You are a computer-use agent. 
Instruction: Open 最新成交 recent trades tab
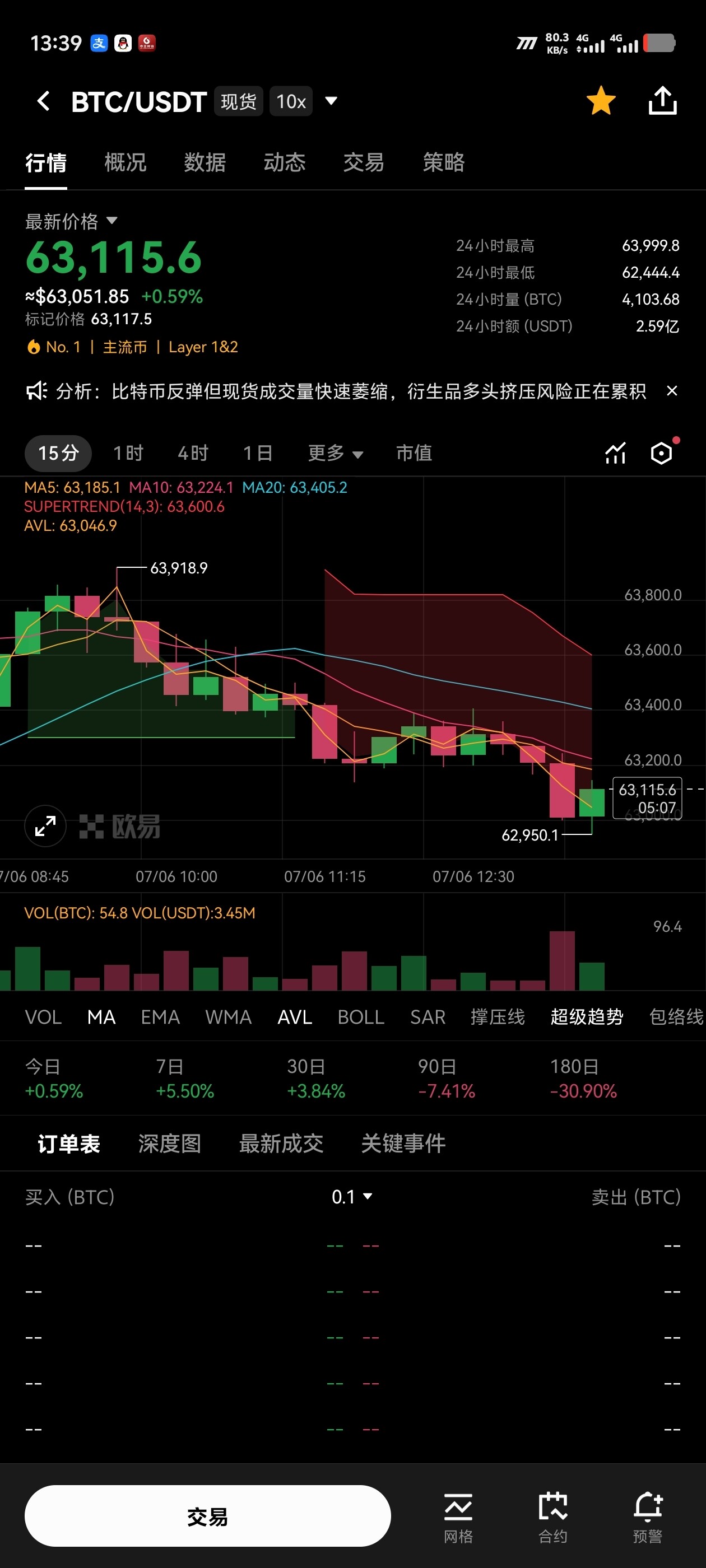[x=281, y=1144]
